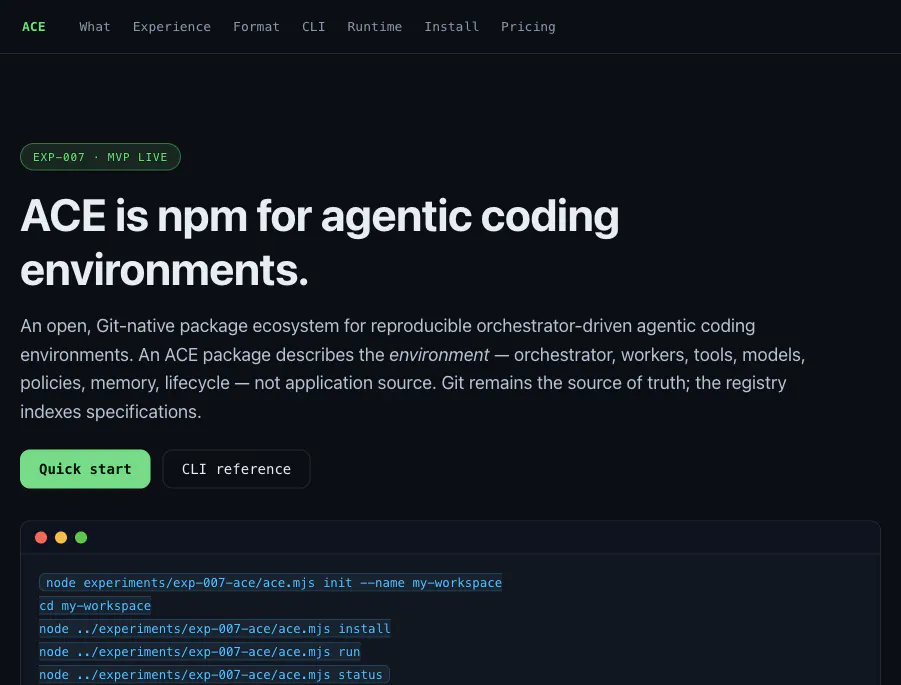Screen dimensions: 901x685
Task: View the Pricing section
Action: pyautogui.click(x=528, y=27)
